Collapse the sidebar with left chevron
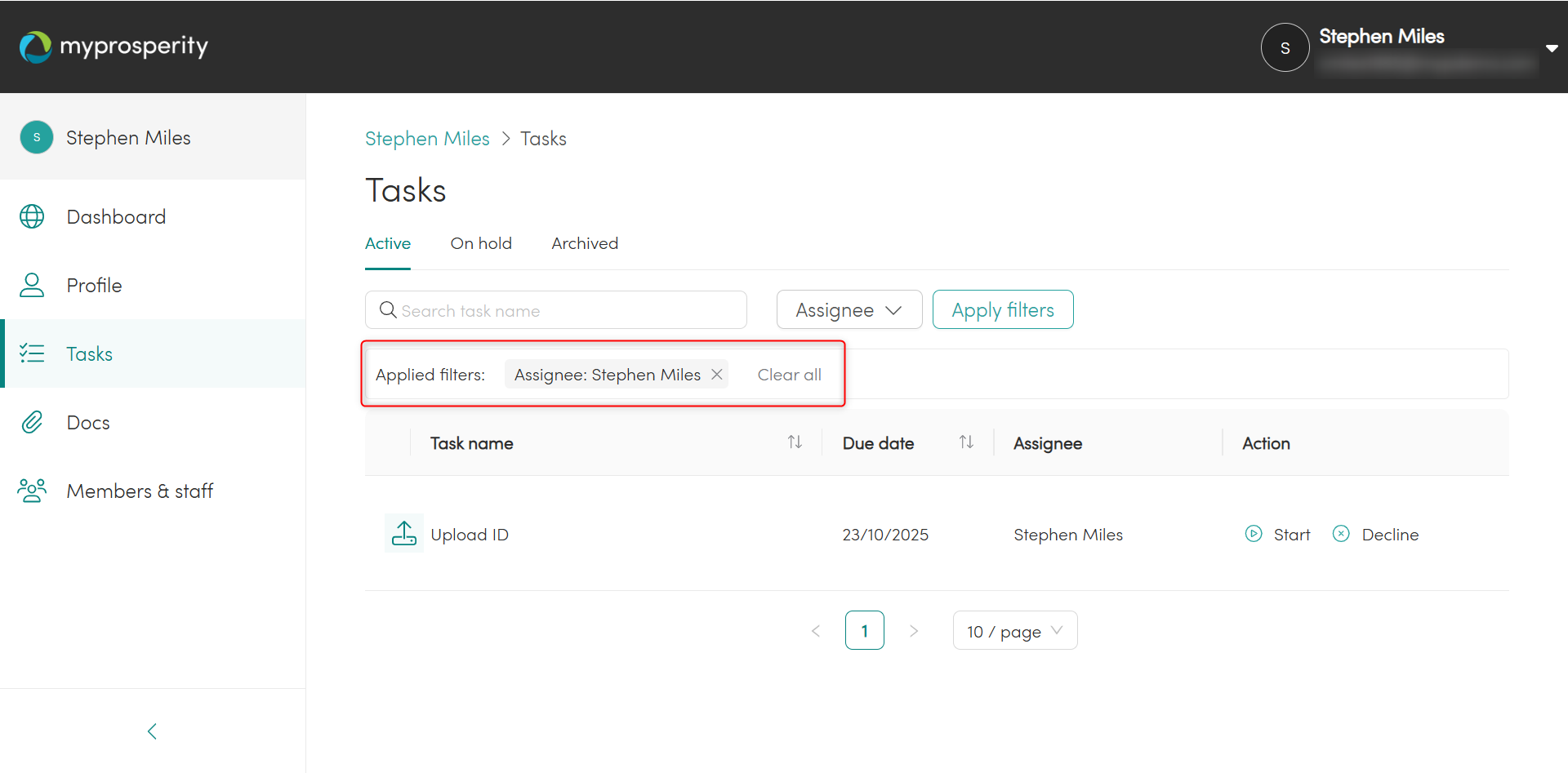The height and width of the screenshot is (773, 1568). coord(152,731)
